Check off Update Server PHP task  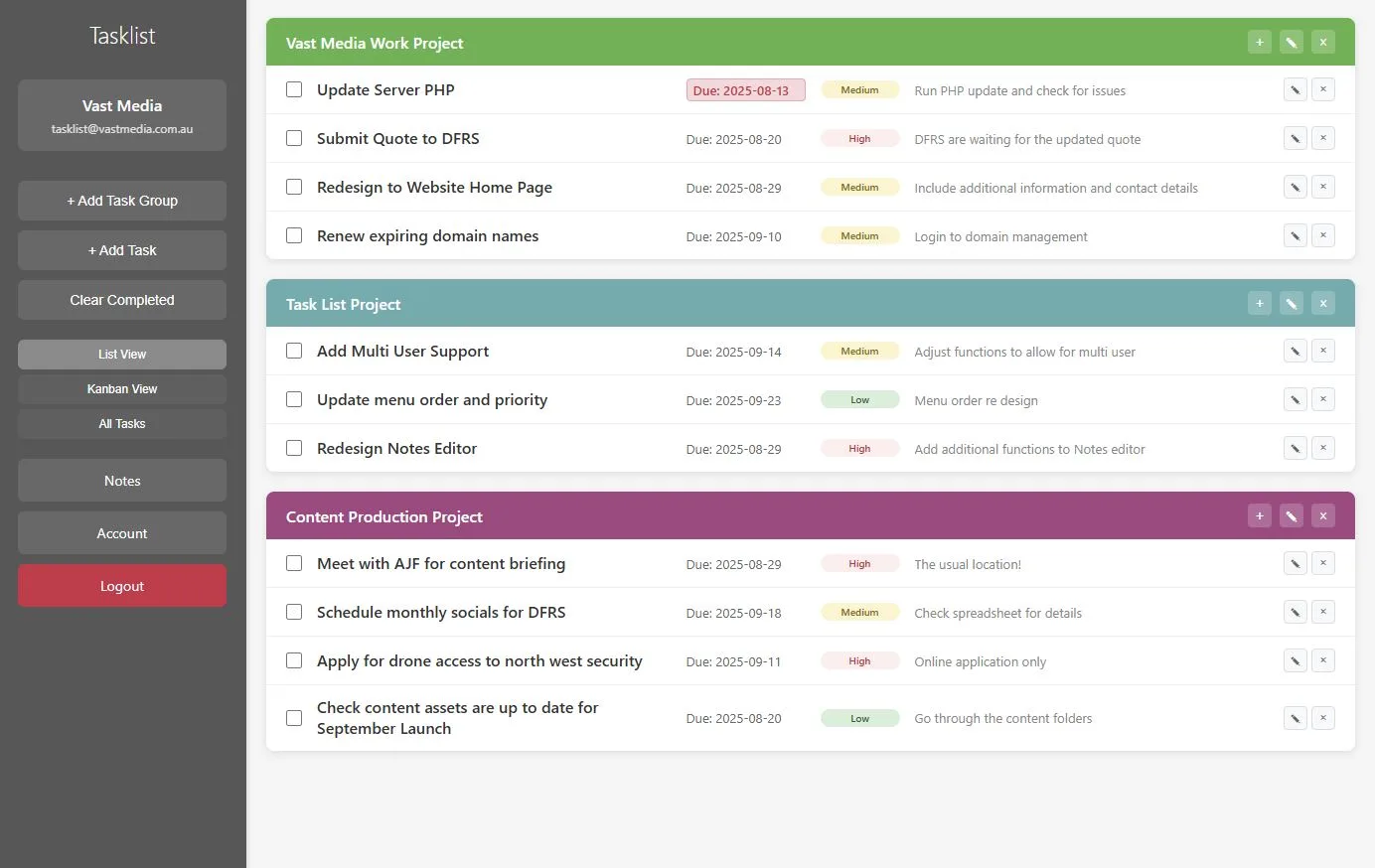[294, 89]
